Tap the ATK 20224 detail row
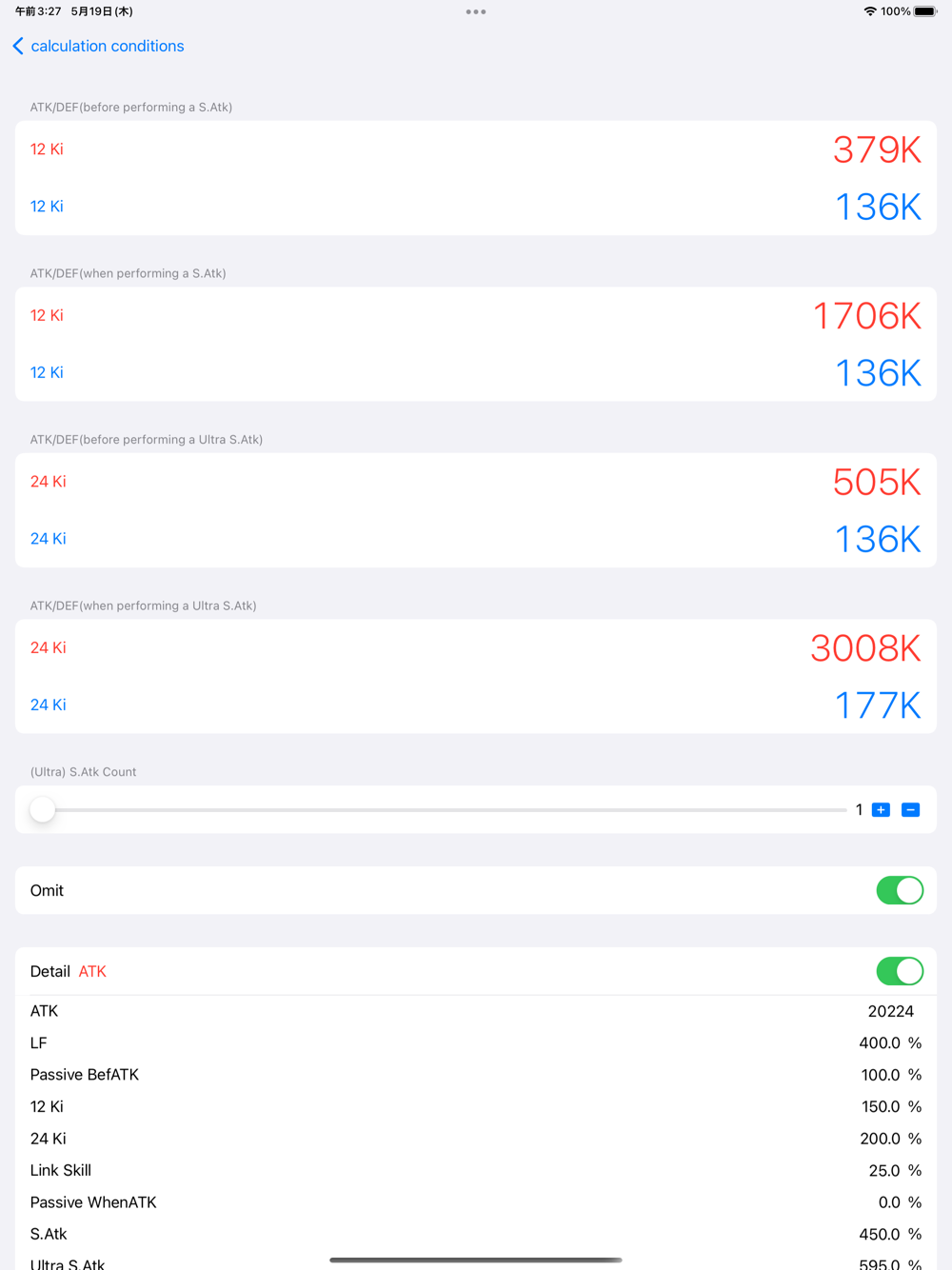The height and width of the screenshot is (1270, 952). pyautogui.click(x=476, y=1011)
